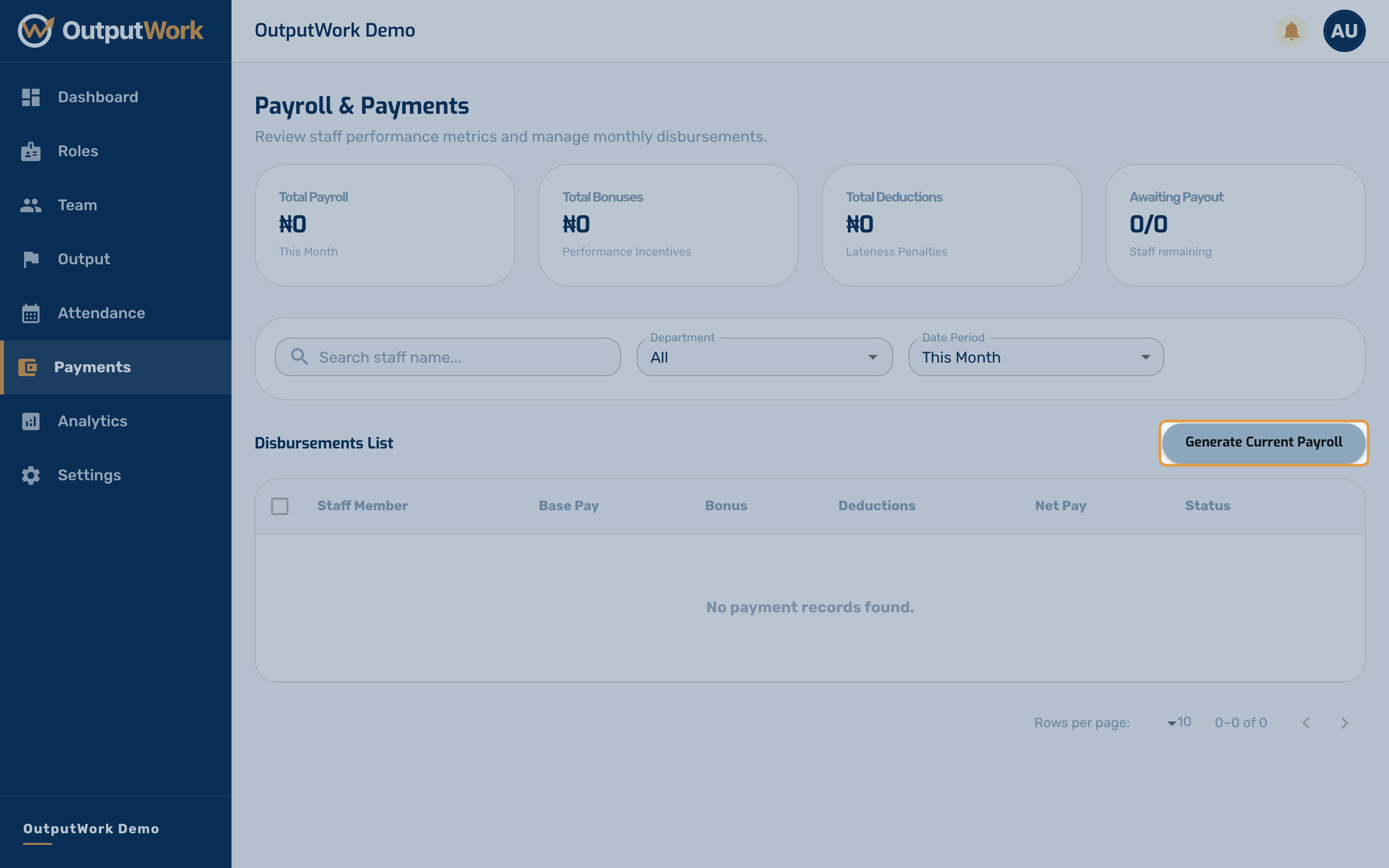Click Generate Current Payroll button
The height and width of the screenshot is (868, 1389).
pyautogui.click(x=1263, y=443)
